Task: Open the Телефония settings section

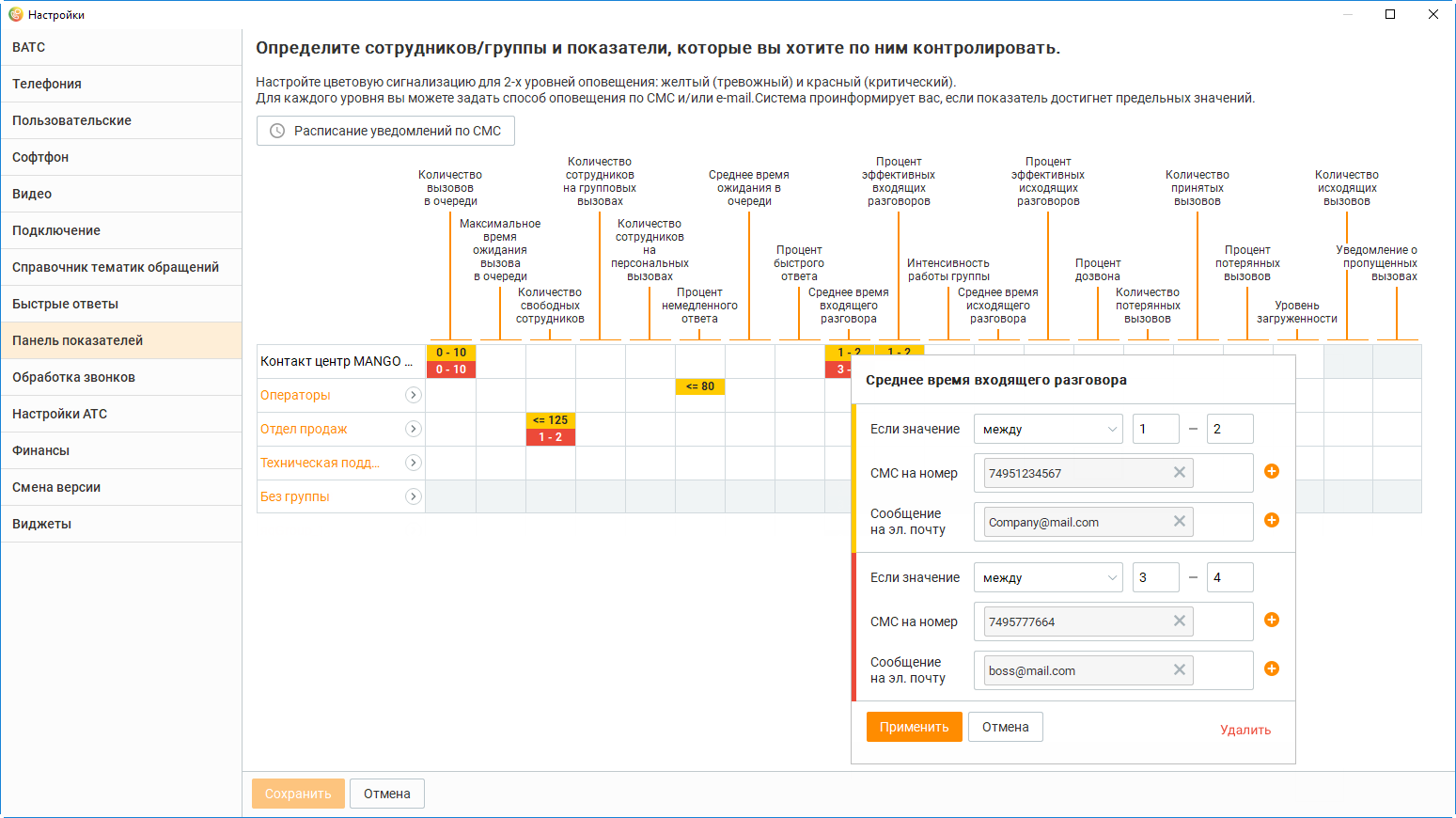Action: point(121,84)
